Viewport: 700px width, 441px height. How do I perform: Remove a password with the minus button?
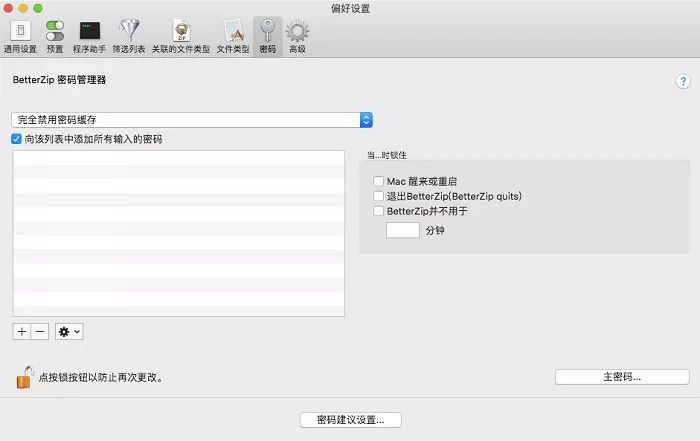40,332
